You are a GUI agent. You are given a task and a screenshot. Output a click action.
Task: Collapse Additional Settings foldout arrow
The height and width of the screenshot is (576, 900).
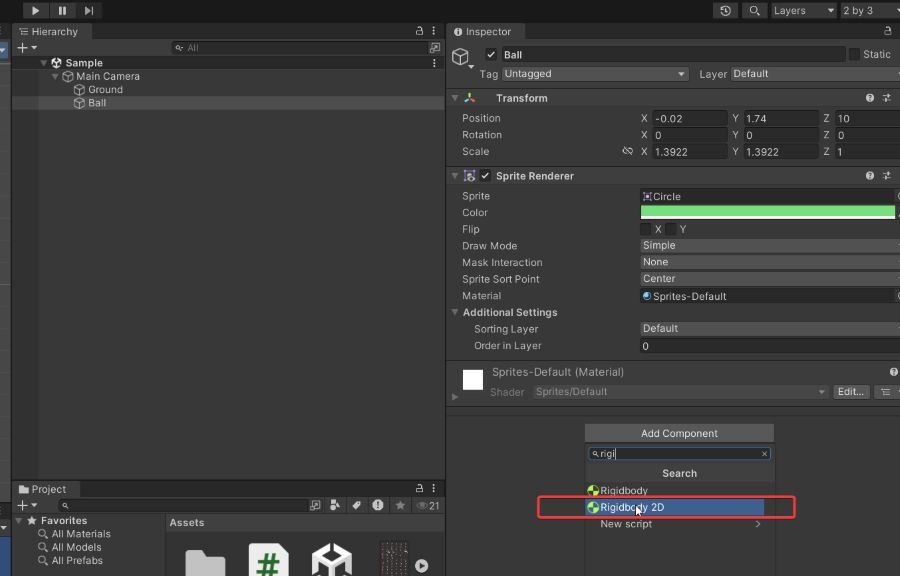455,312
